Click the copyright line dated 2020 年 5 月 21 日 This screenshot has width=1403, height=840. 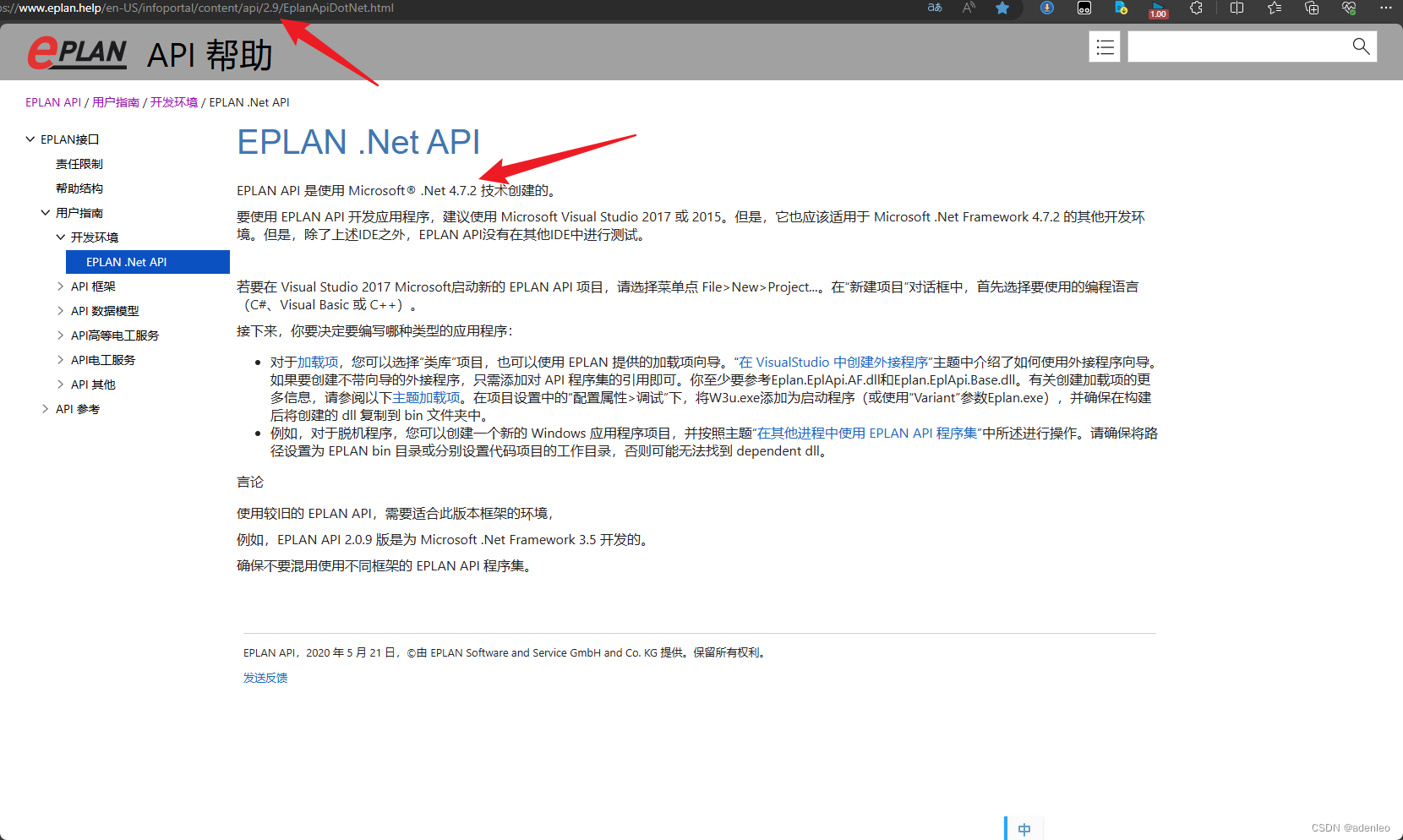(x=505, y=653)
